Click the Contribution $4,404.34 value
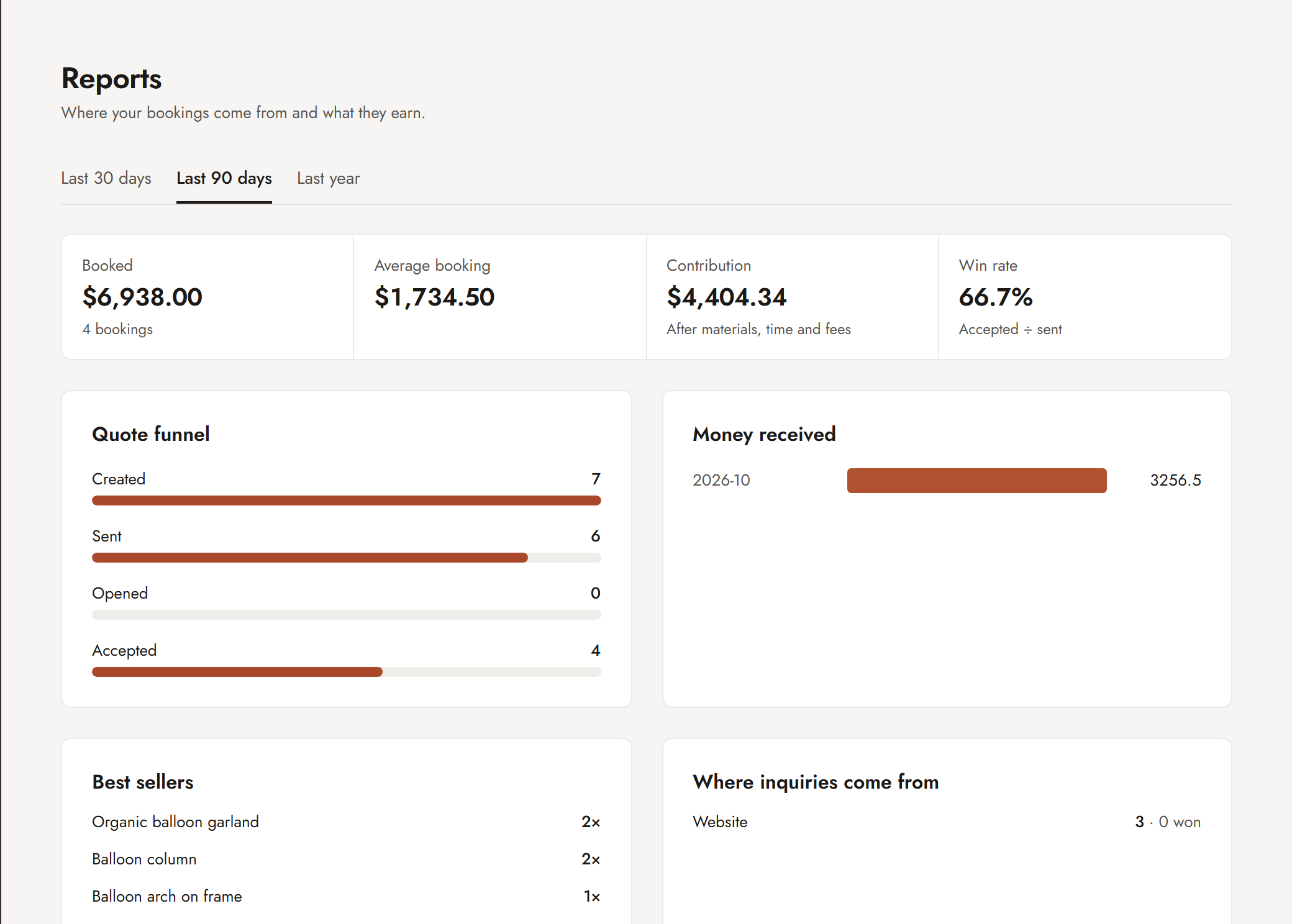 coord(727,297)
